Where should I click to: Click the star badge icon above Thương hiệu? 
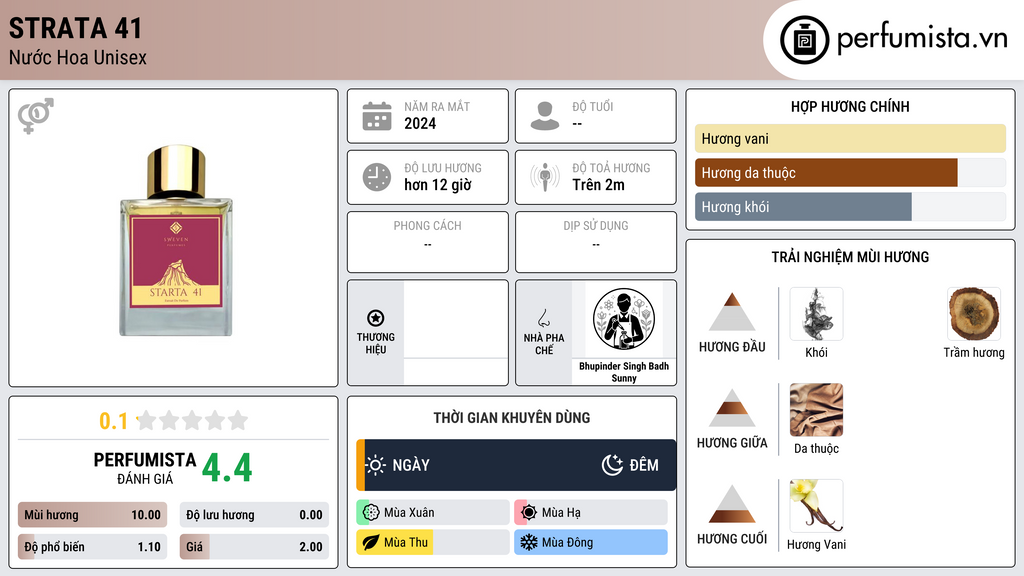(x=376, y=318)
